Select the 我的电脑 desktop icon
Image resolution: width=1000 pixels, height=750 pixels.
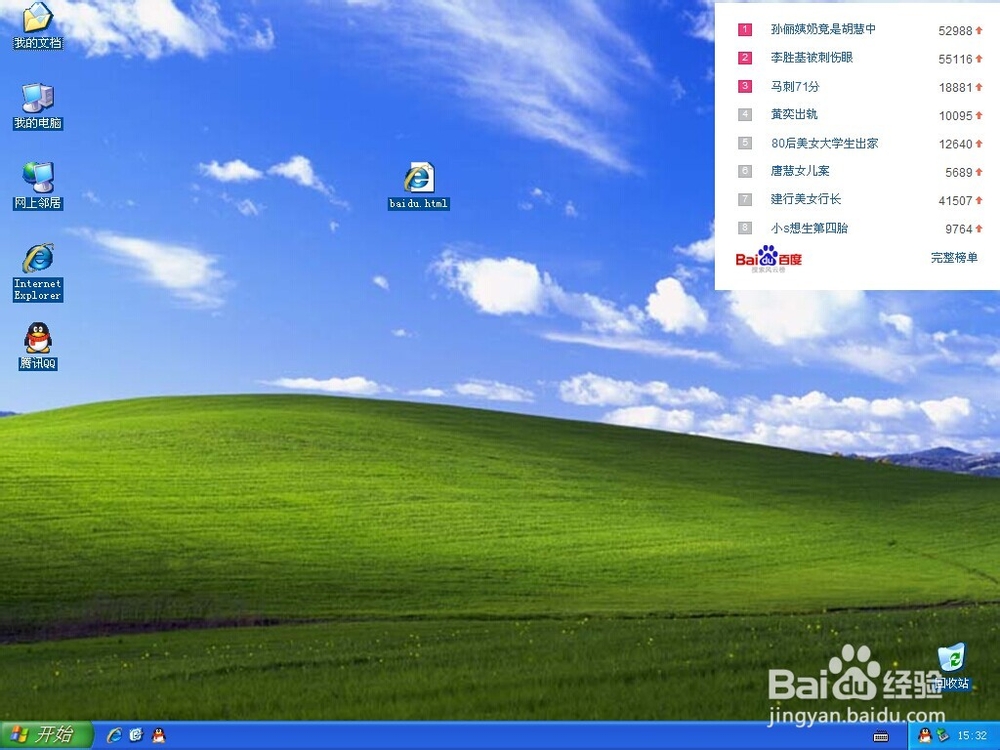coord(38,106)
